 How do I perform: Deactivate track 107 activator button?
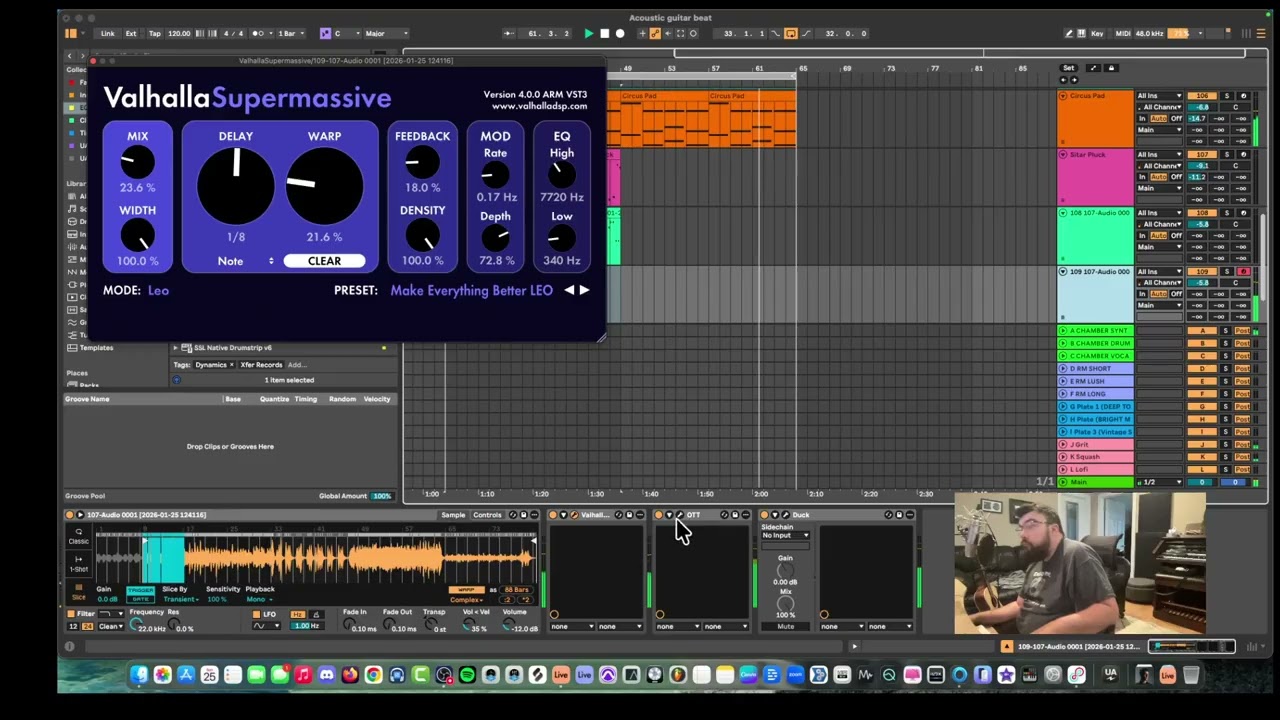pyautogui.click(x=1202, y=155)
